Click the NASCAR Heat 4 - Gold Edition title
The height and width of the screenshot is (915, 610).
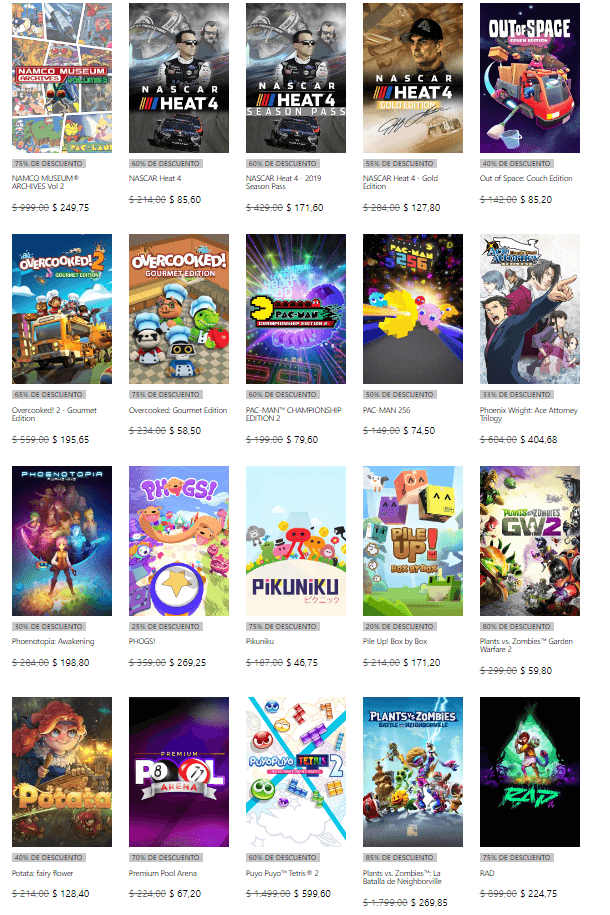click(400, 182)
